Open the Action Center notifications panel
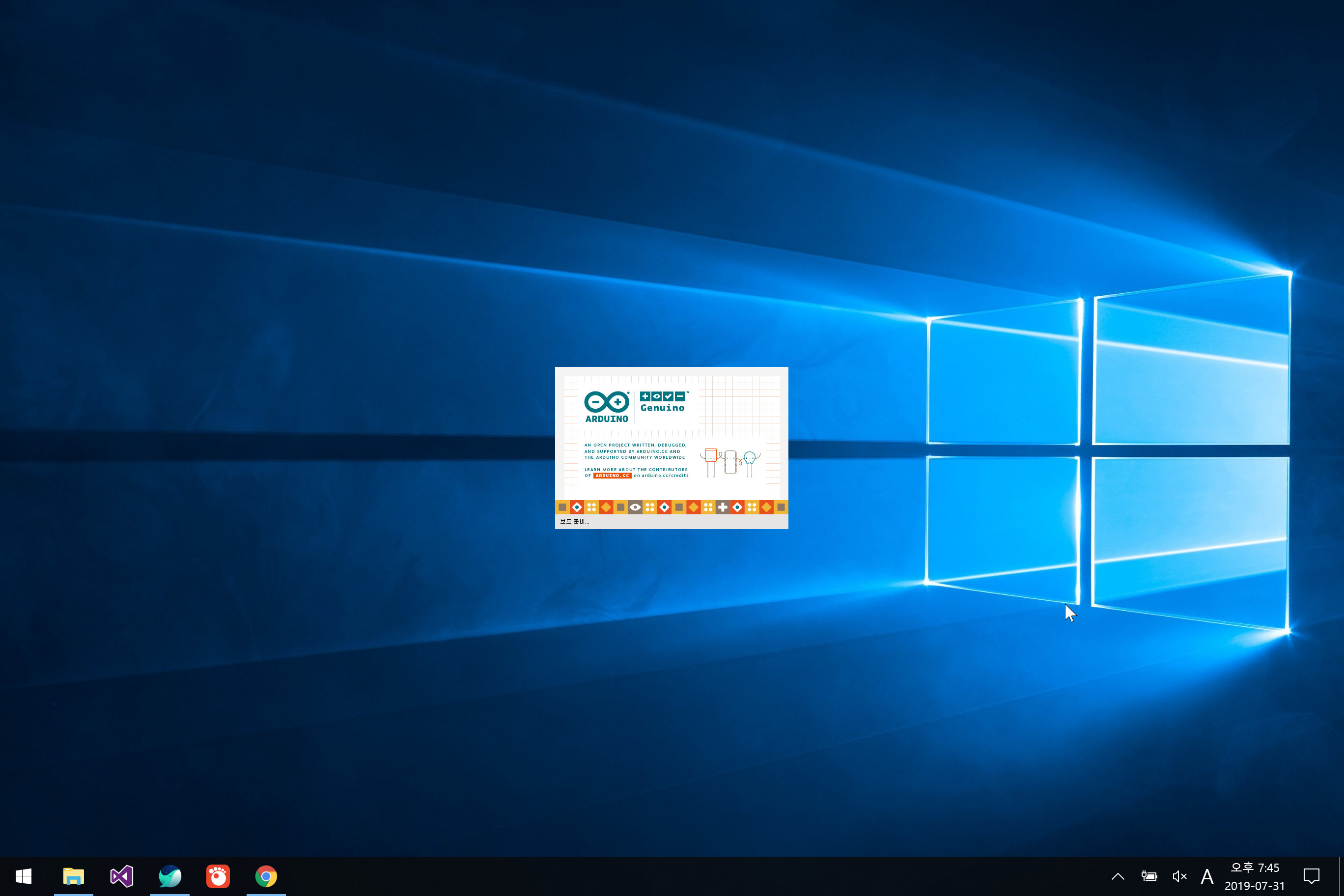Screen dimensions: 1344x896 pyautogui.click(x=1311, y=876)
